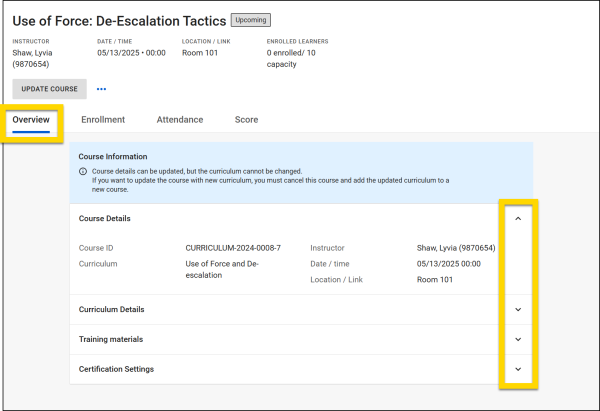Open the Enrollment tab
This screenshot has width=600, height=411.
pos(103,120)
